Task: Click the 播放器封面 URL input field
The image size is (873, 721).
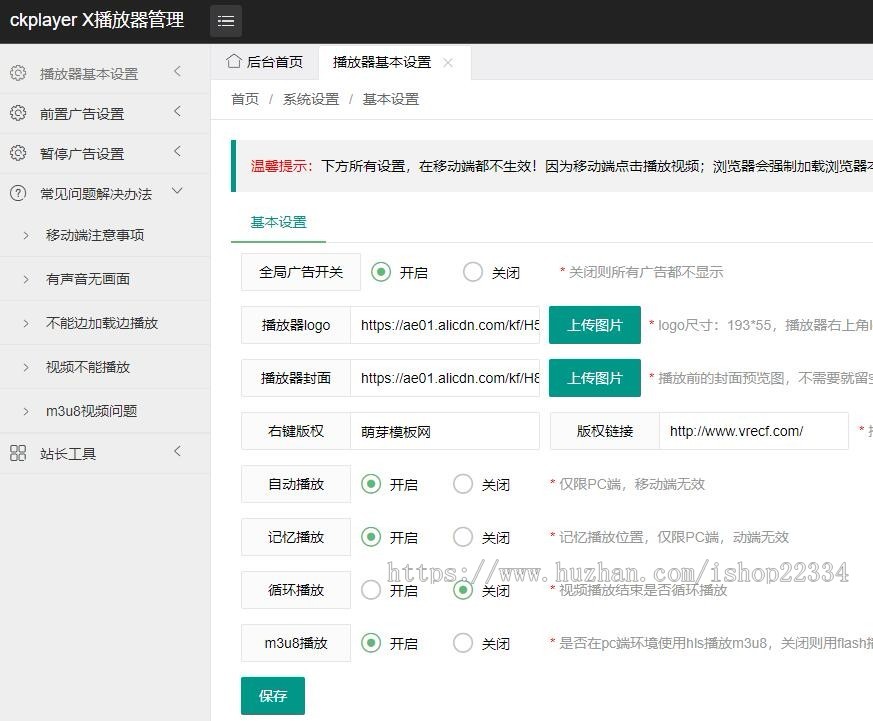Action: (x=445, y=378)
